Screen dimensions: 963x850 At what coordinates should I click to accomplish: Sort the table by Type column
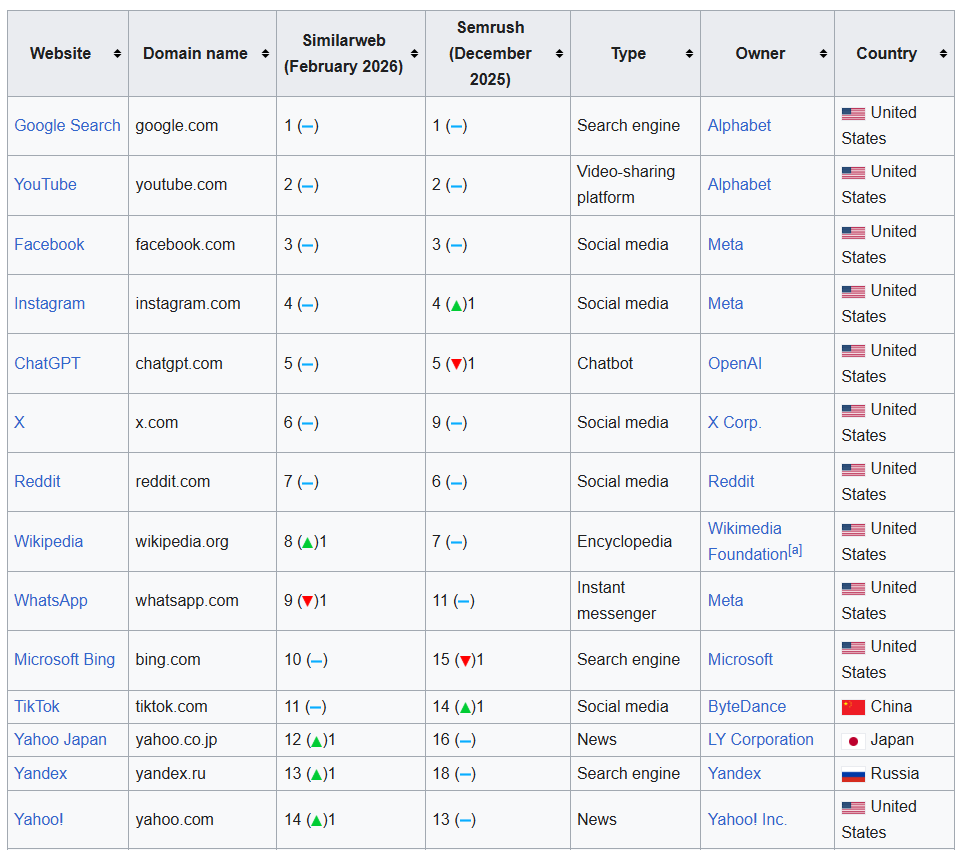click(x=688, y=53)
